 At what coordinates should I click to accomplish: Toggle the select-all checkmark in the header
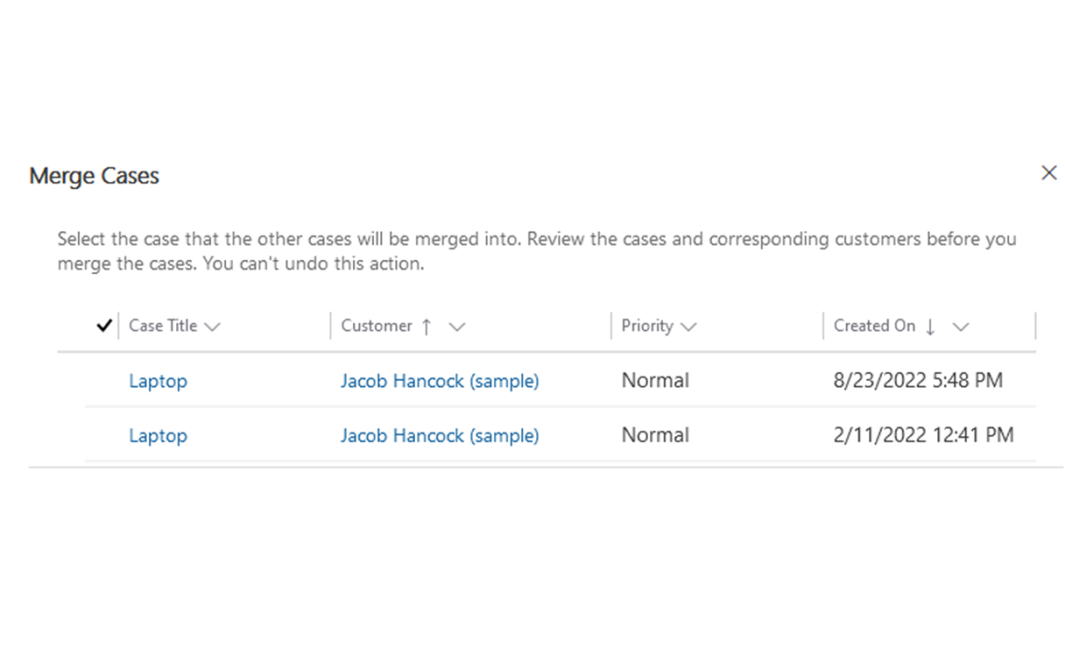pyautogui.click(x=103, y=326)
